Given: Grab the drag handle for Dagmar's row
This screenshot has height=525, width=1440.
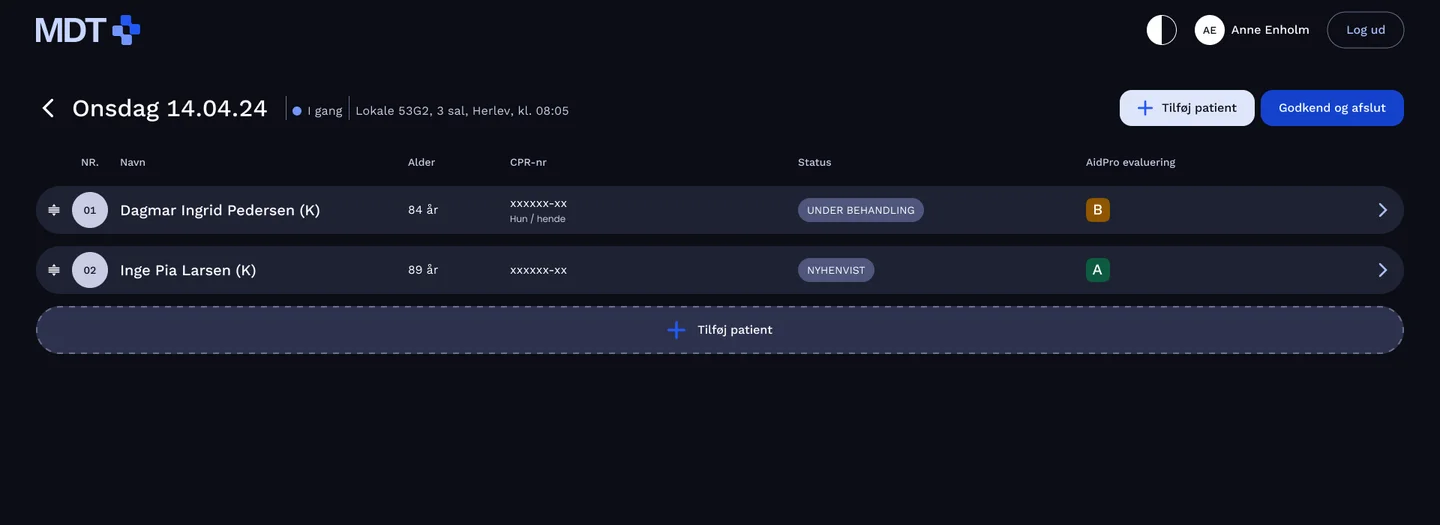Looking at the screenshot, I should 54,210.
